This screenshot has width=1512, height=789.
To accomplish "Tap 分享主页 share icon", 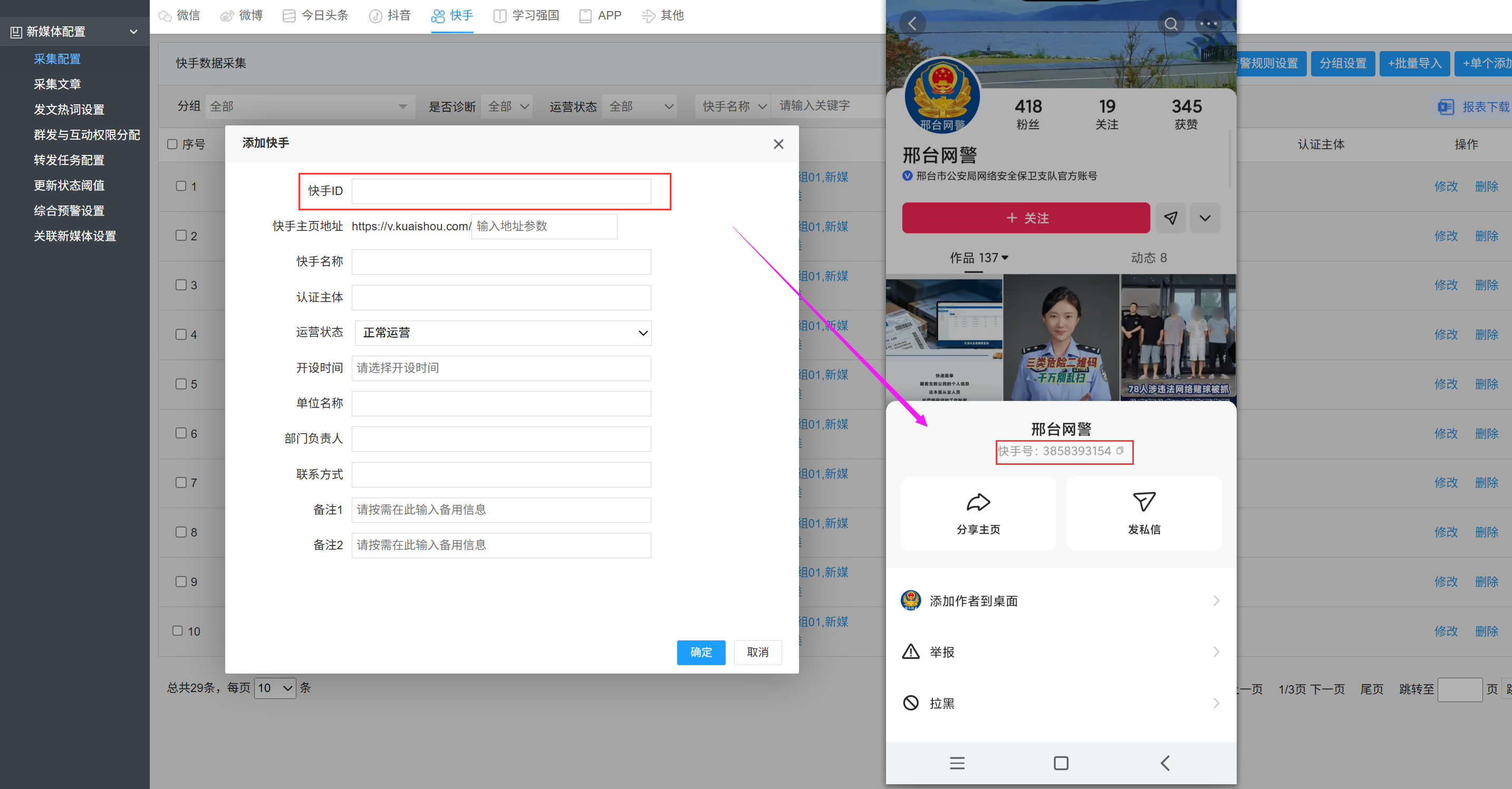I will (x=978, y=502).
